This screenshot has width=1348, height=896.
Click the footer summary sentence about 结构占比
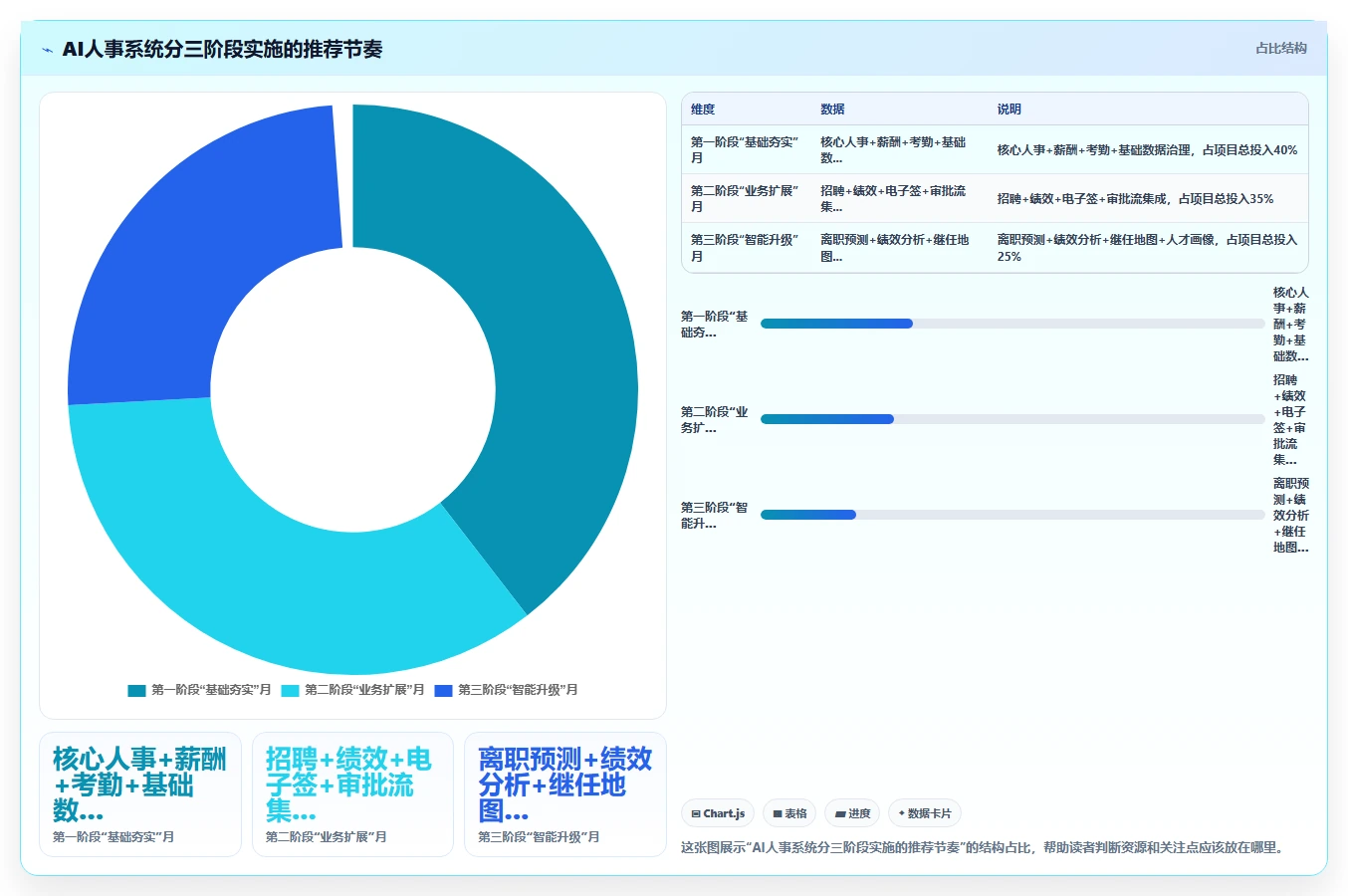(x=985, y=848)
